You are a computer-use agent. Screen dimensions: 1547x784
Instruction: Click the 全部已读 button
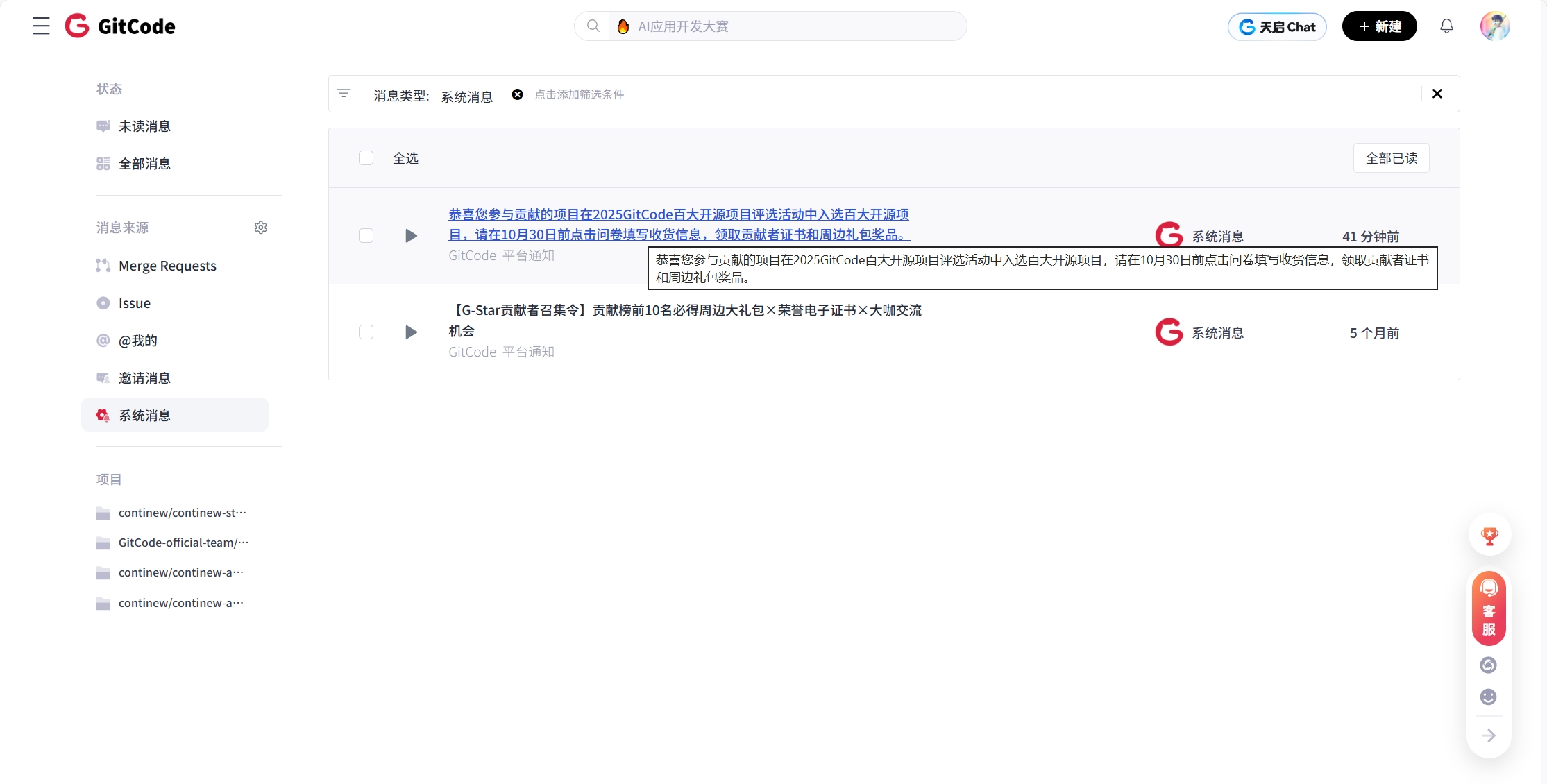click(x=1391, y=158)
